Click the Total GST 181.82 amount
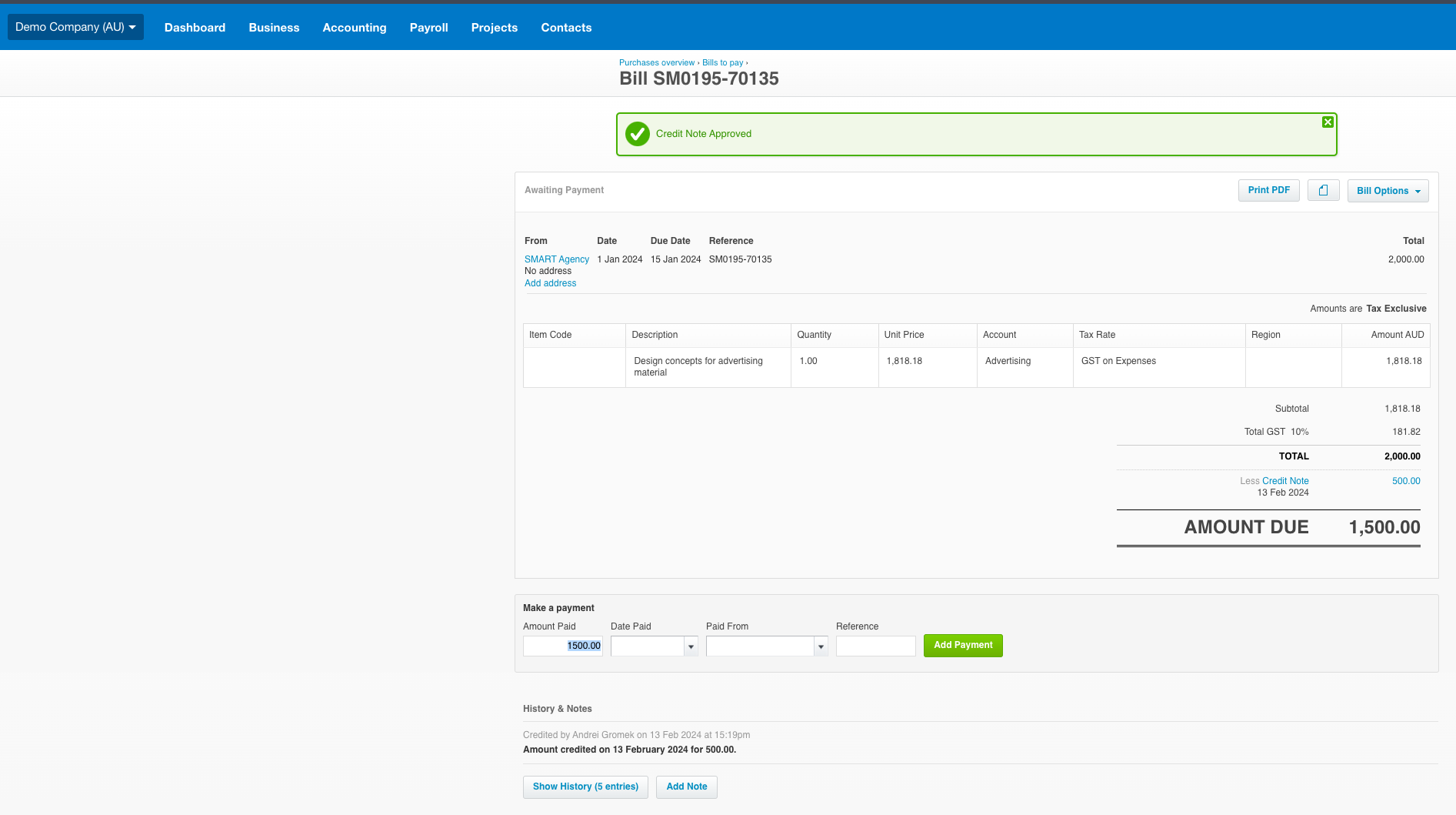The width and height of the screenshot is (1456, 815). click(x=1406, y=432)
